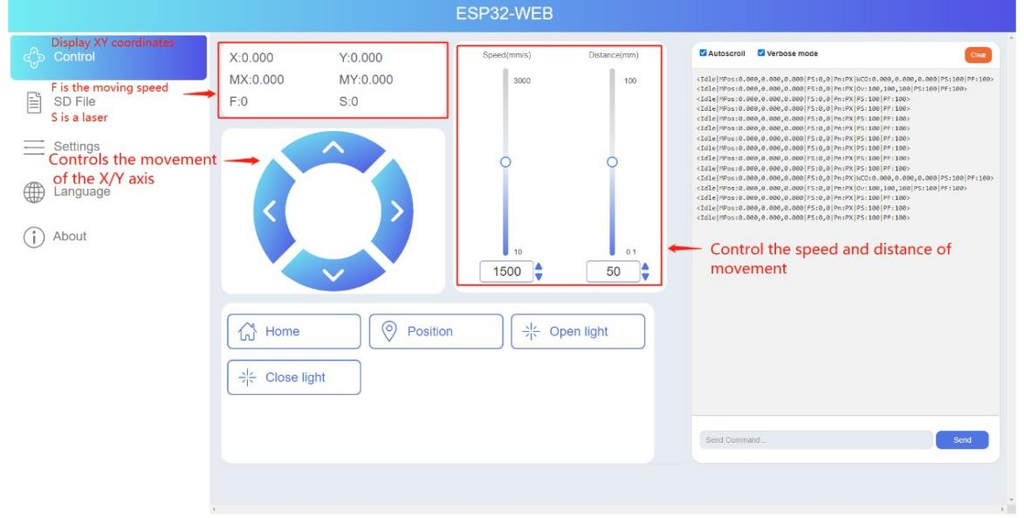Toggle the Autoscroll checkbox
This screenshot has height=518, width=1024.
point(703,53)
